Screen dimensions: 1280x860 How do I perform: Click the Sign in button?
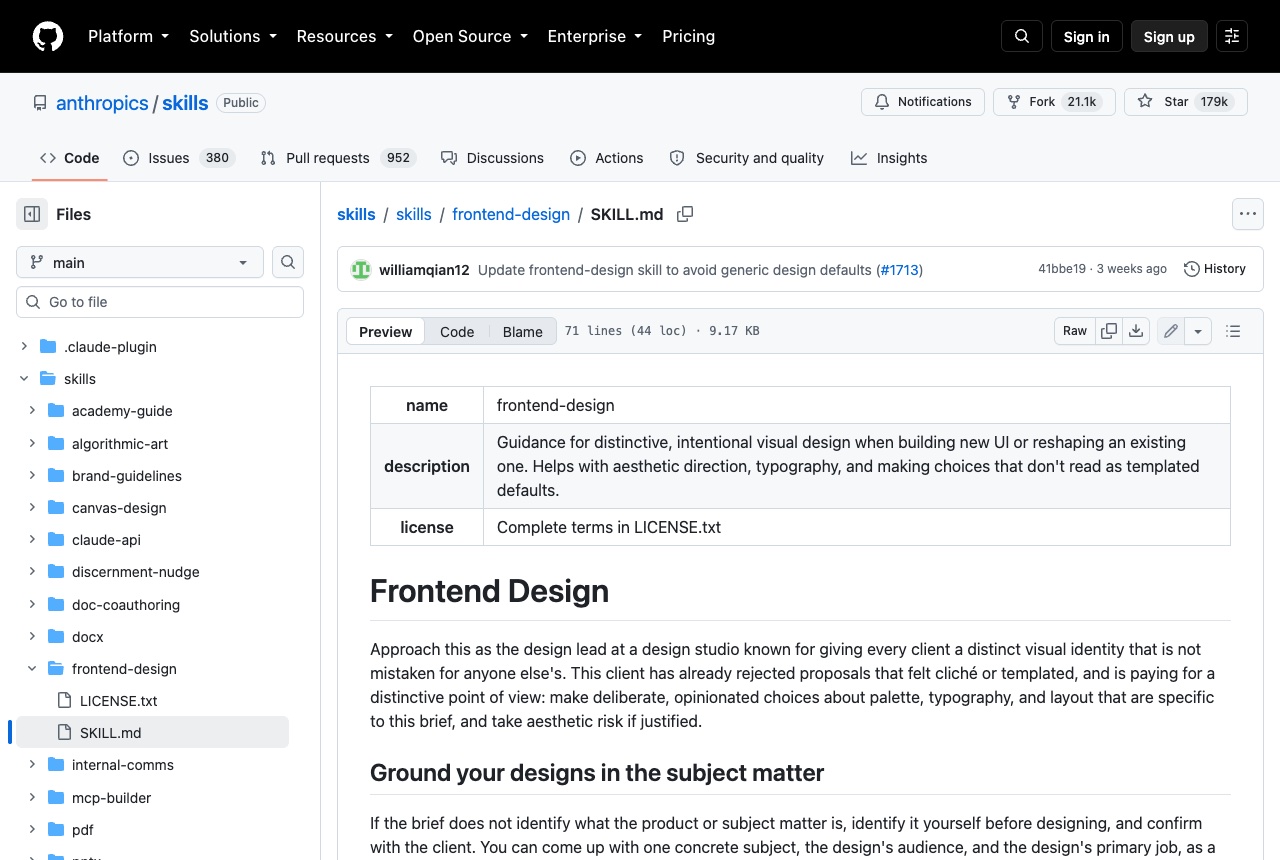tap(1087, 36)
